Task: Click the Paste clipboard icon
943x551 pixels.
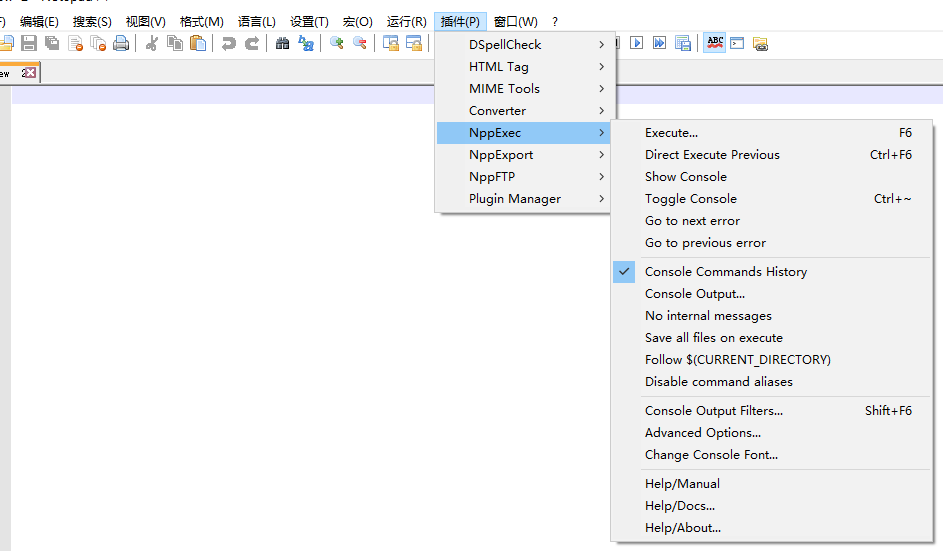Action: point(198,43)
